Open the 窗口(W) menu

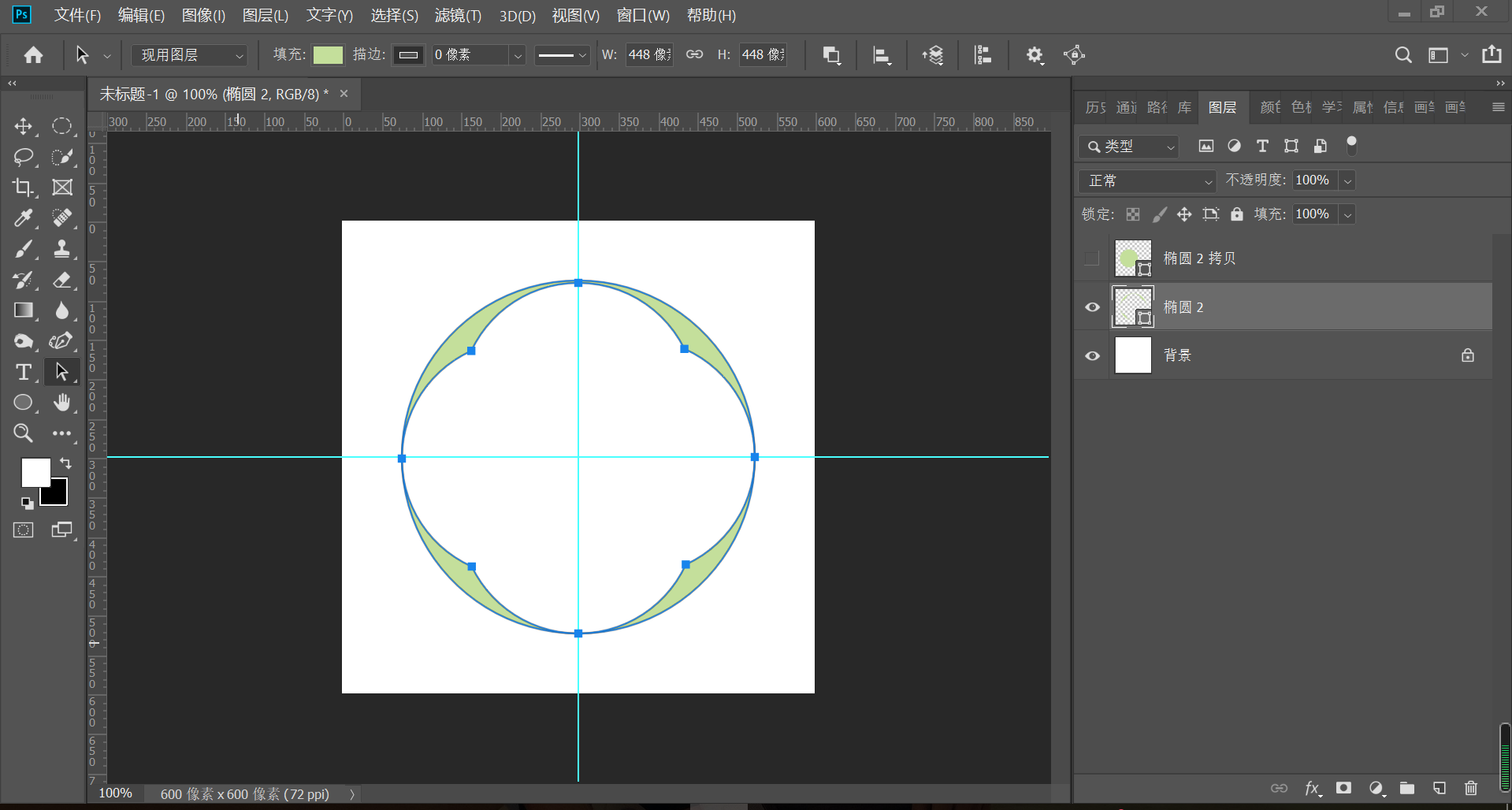point(643,16)
